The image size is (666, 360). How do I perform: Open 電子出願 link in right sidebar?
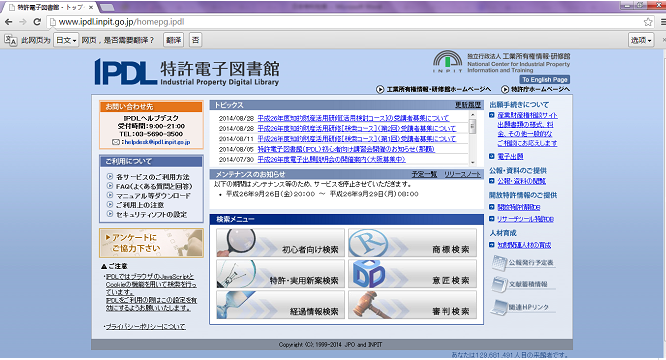click(511, 156)
